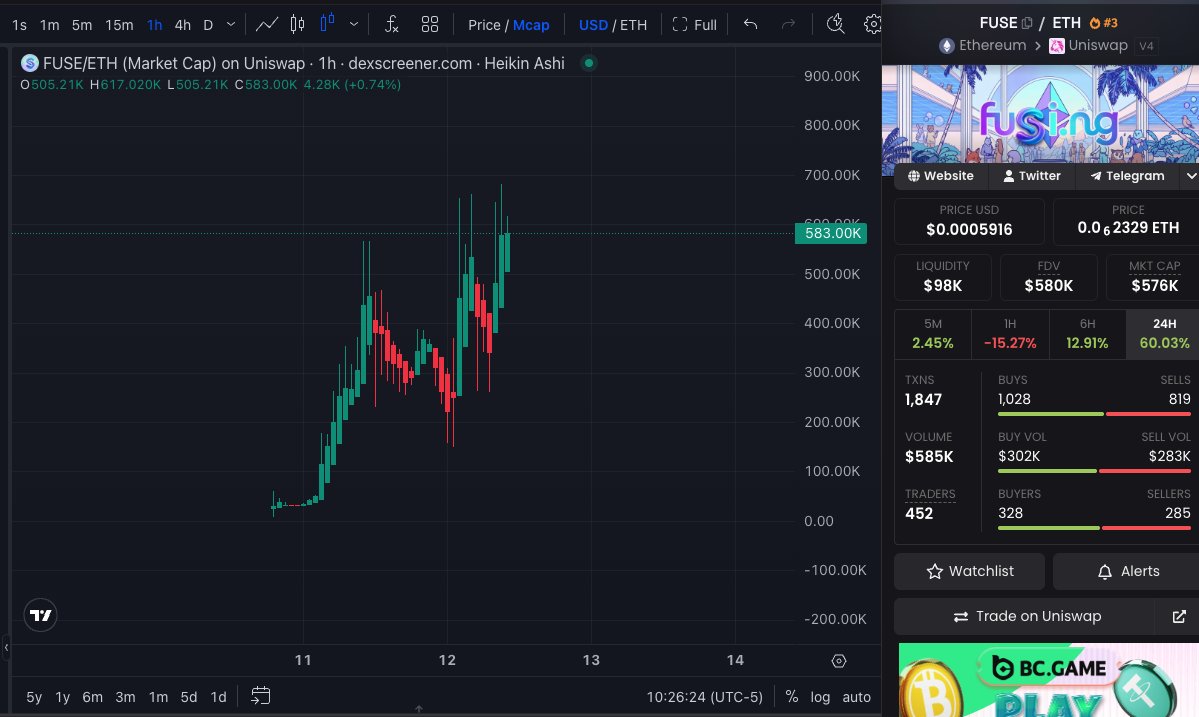Switch chart to Price mode
The height and width of the screenshot is (717, 1199).
(x=483, y=25)
